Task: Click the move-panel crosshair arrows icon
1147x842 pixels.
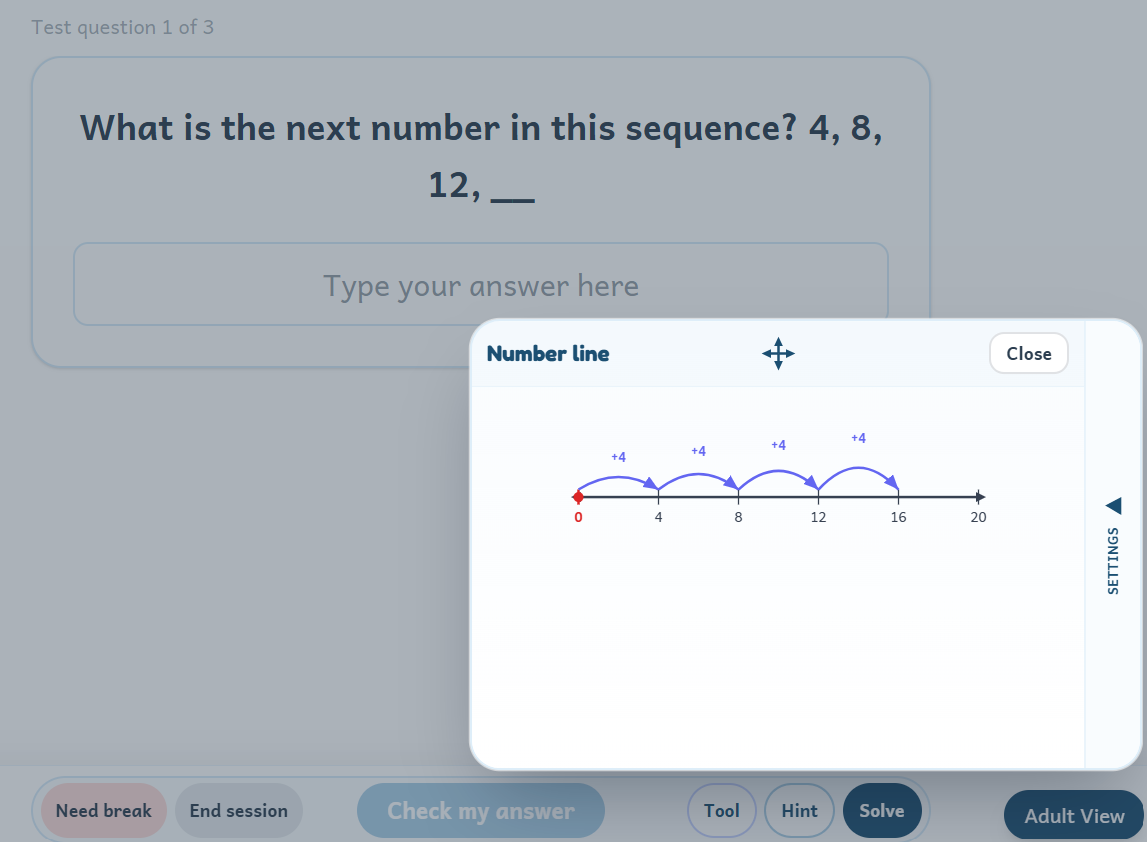Action: pyautogui.click(x=778, y=353)
